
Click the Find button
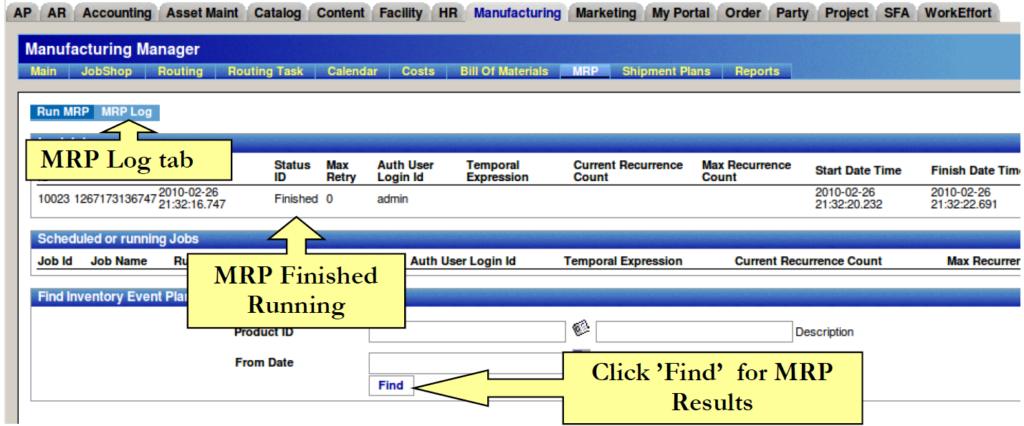[x=390, y=385]
